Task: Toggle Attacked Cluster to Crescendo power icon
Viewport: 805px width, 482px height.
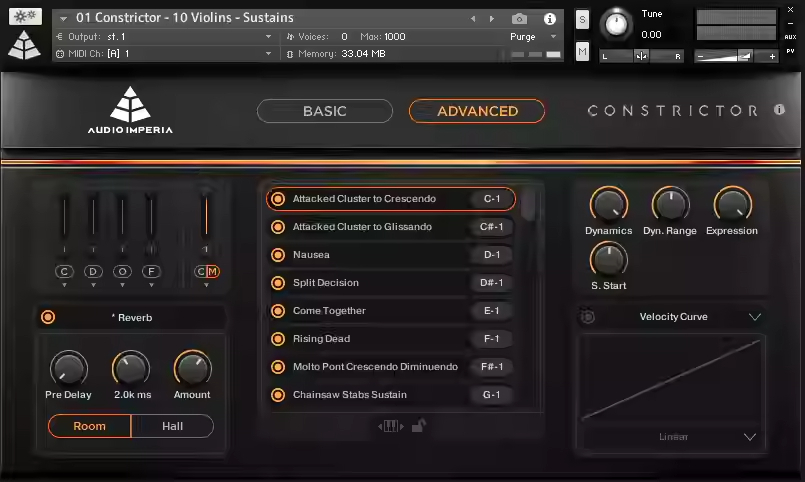Action: point(278,199)
